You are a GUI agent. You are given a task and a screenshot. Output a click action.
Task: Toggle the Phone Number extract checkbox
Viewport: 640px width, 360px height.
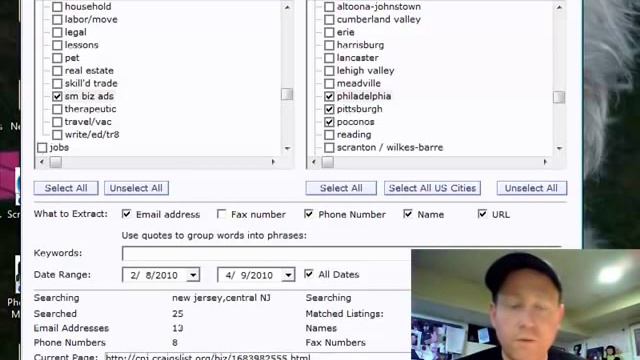click(309, 214)
